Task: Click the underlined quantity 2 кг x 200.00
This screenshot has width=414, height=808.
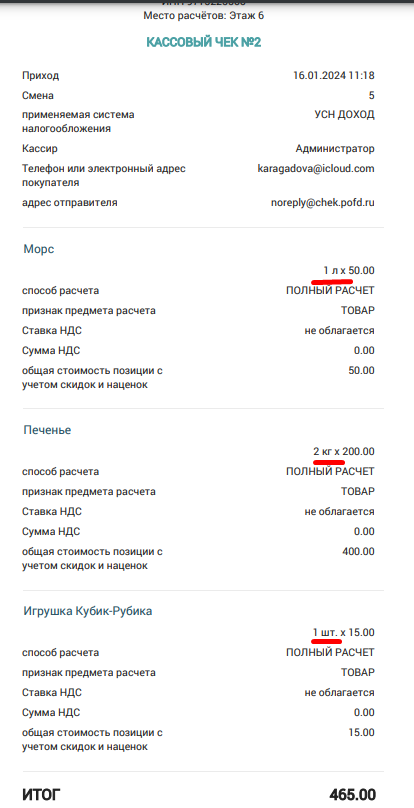Action: [344, 452]
